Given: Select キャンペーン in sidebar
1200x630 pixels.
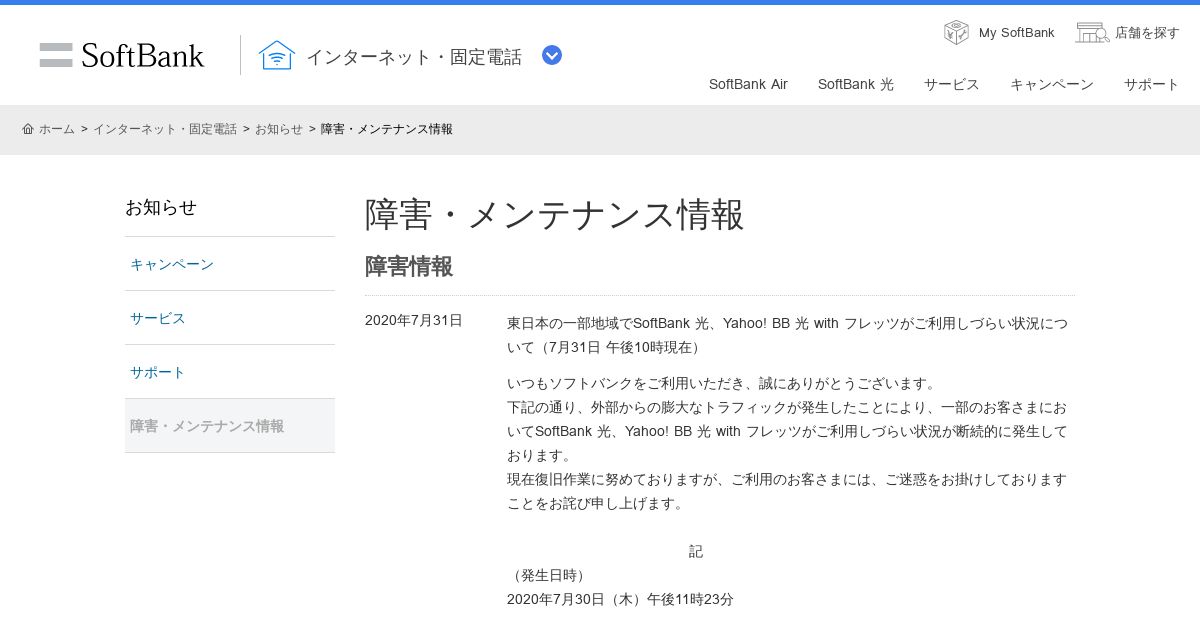Looking at the screenshot, I should click(230, 264).
